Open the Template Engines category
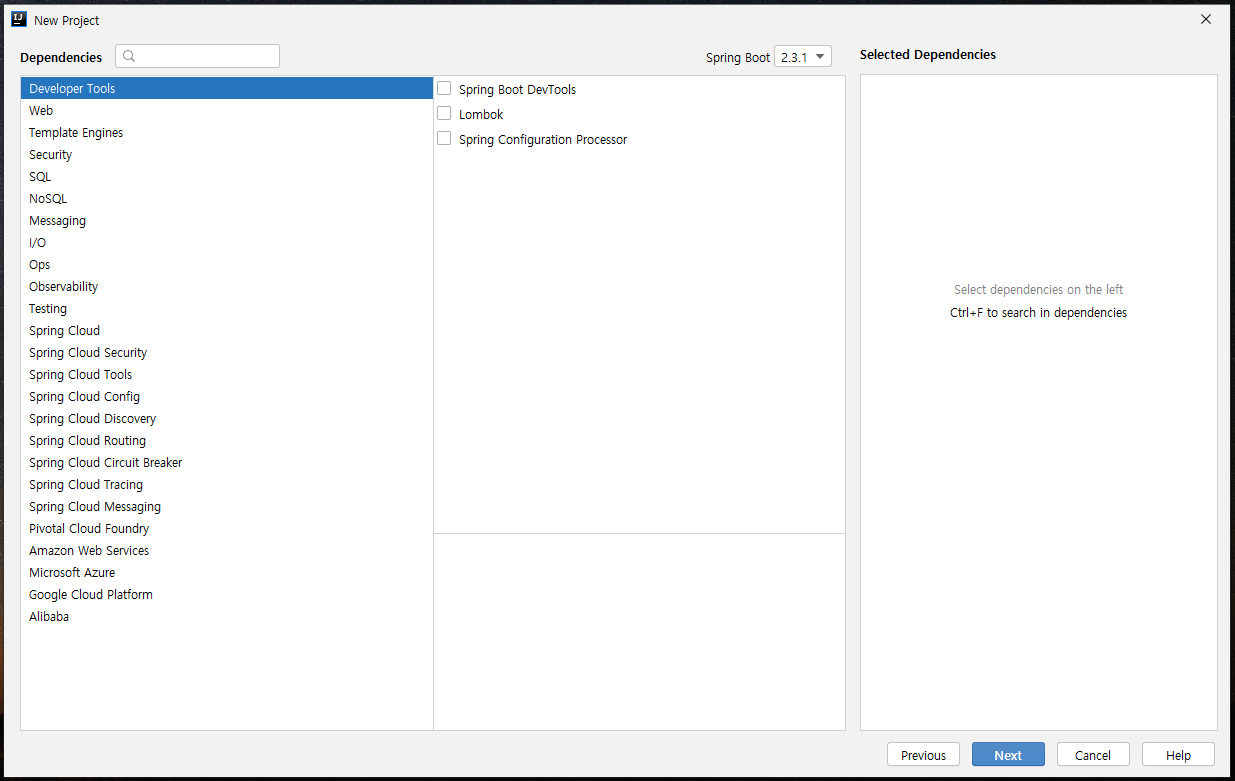The image size is (1235, 781). pos(227,132)
